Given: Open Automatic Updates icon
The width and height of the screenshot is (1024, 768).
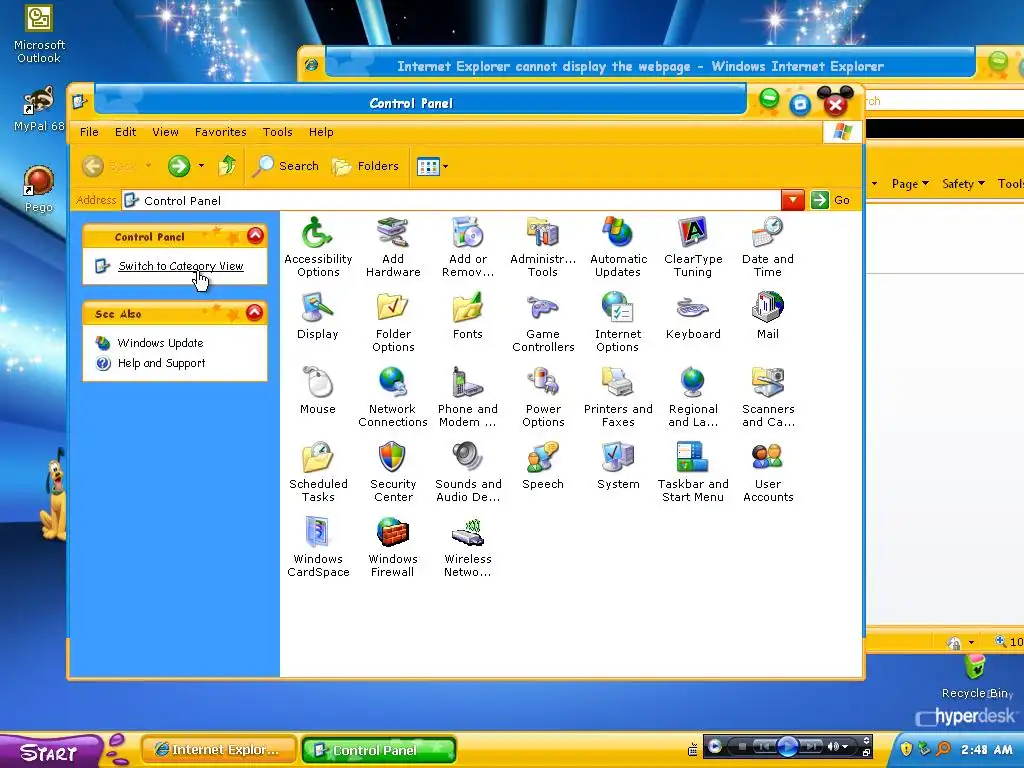Looking at the screenshot, I should pyautogui.click(x=618, y=246).
